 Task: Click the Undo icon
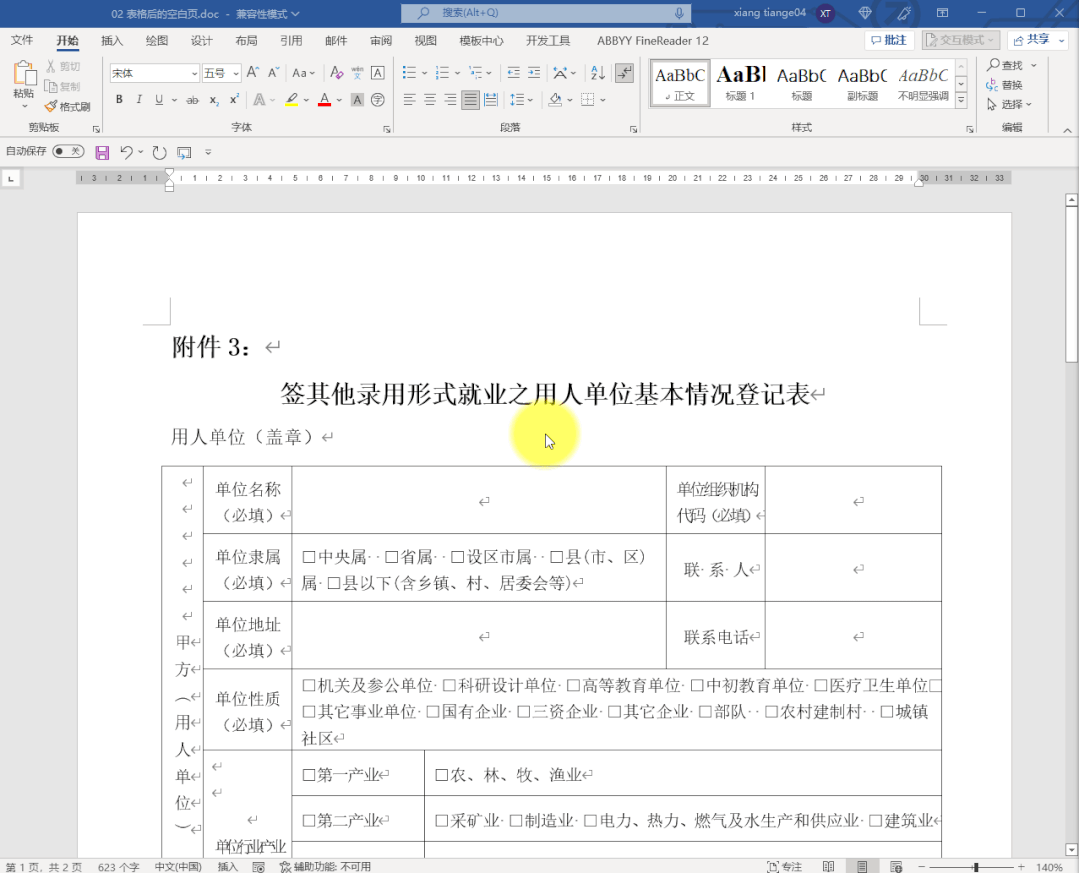coord(129,151)
